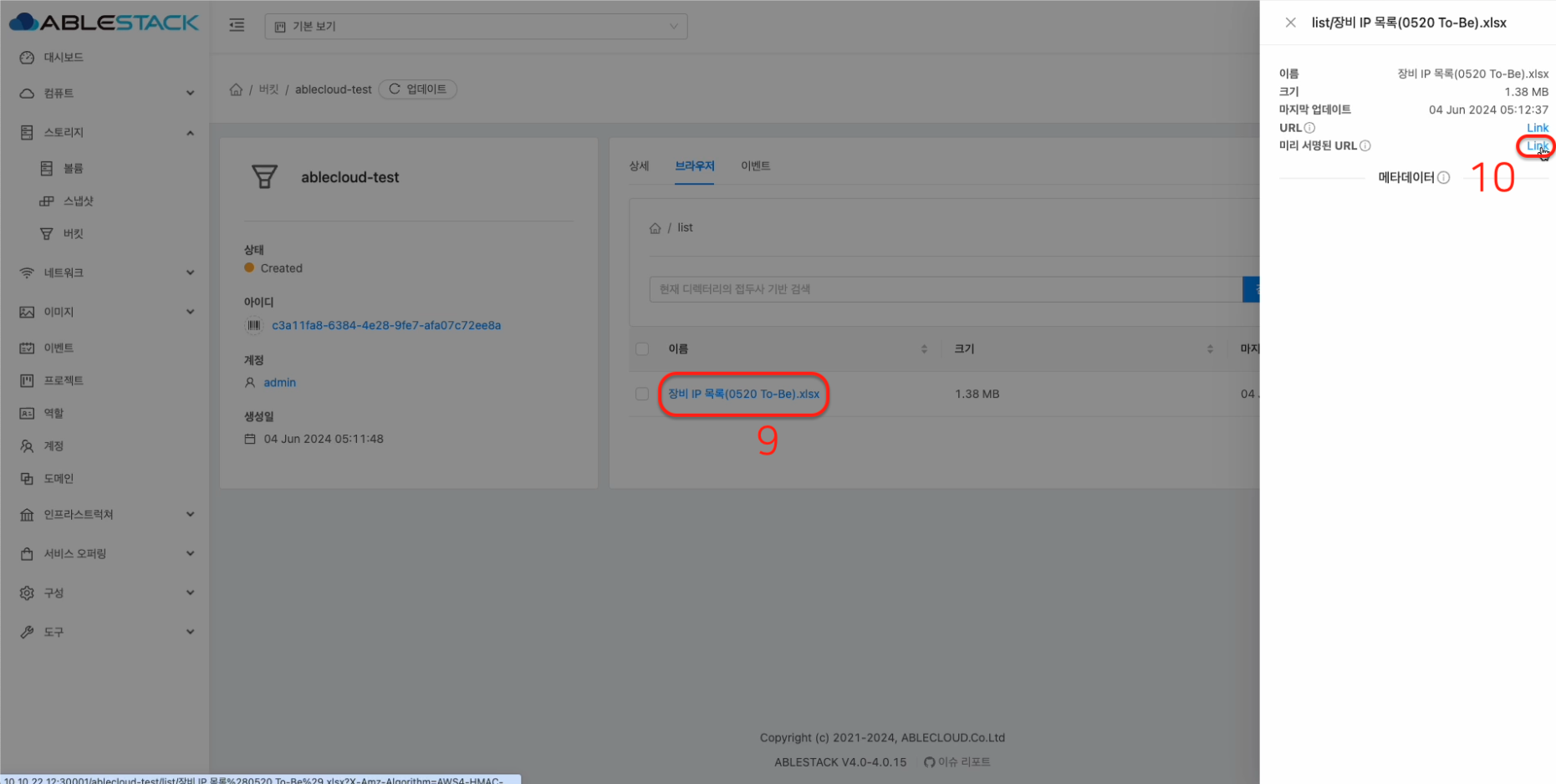
Task: Collapse the Storage (스토리지) menu chevron
Action: tap(190, 133)
